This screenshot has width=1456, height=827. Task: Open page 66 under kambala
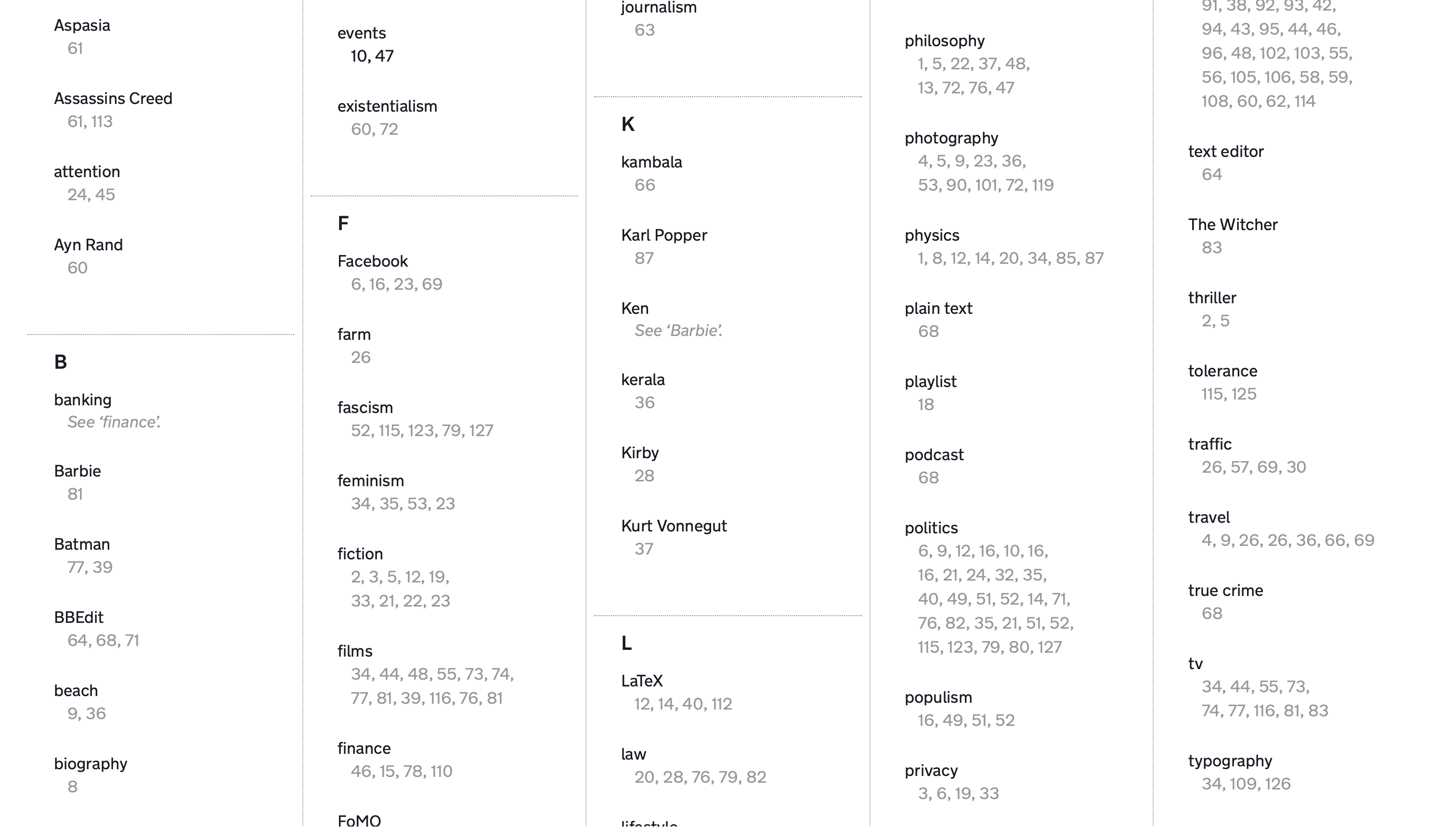[644, 185]
